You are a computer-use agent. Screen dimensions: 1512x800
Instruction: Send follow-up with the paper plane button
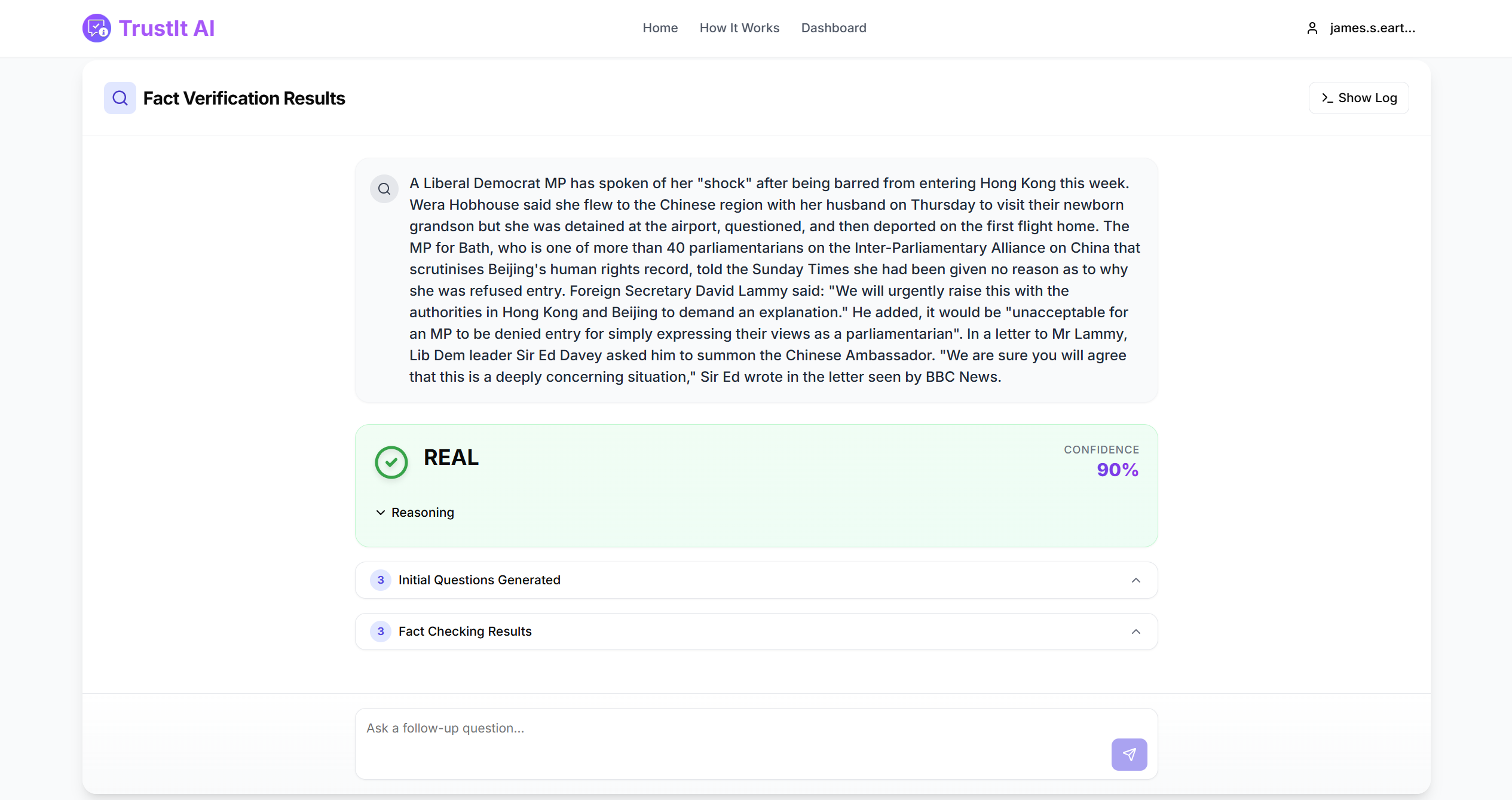1129,754
